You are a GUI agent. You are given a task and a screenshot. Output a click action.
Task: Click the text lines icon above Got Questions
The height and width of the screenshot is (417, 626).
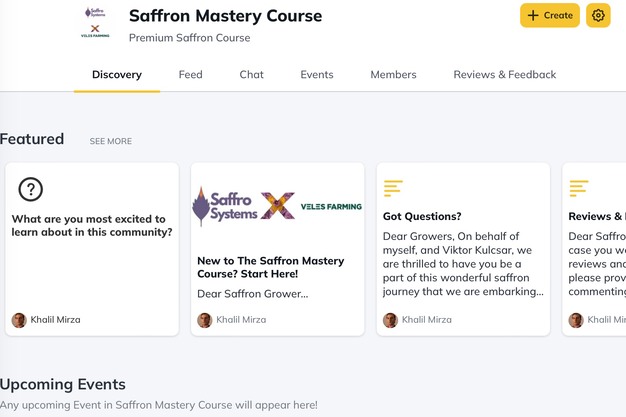393,188
